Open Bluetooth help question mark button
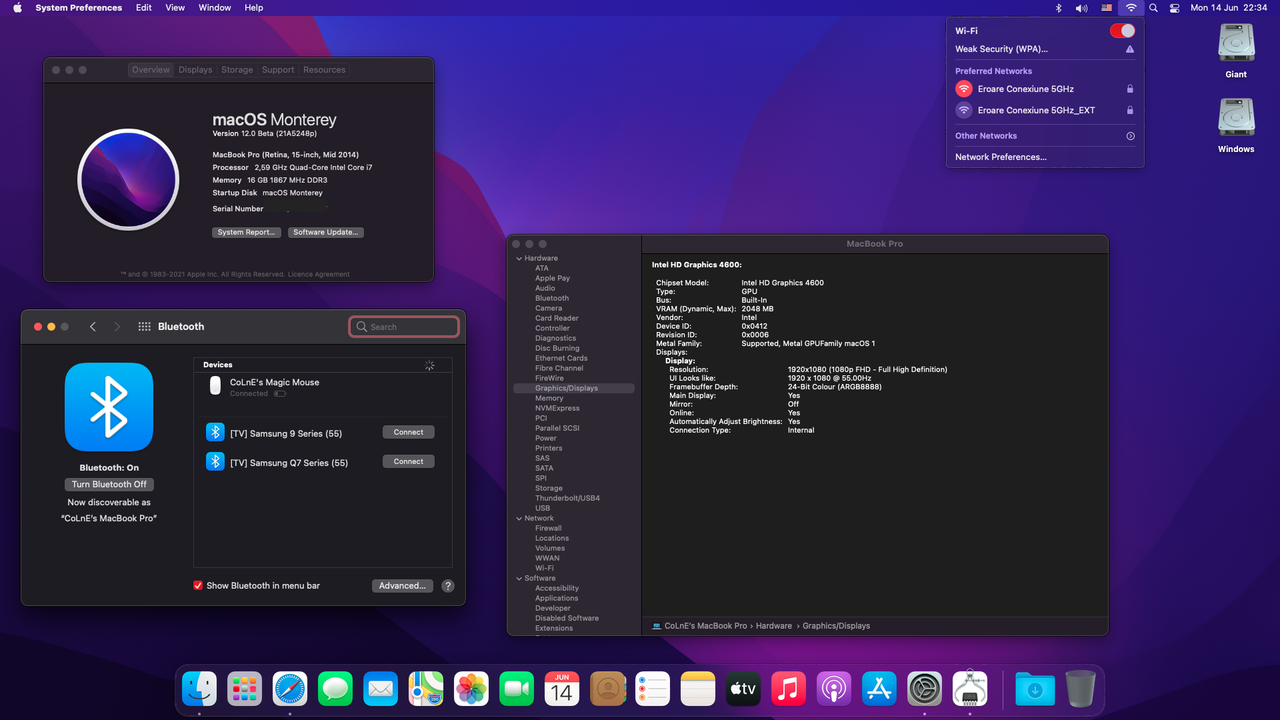The height and width of the screenshot is (720, 1280). 448,586
